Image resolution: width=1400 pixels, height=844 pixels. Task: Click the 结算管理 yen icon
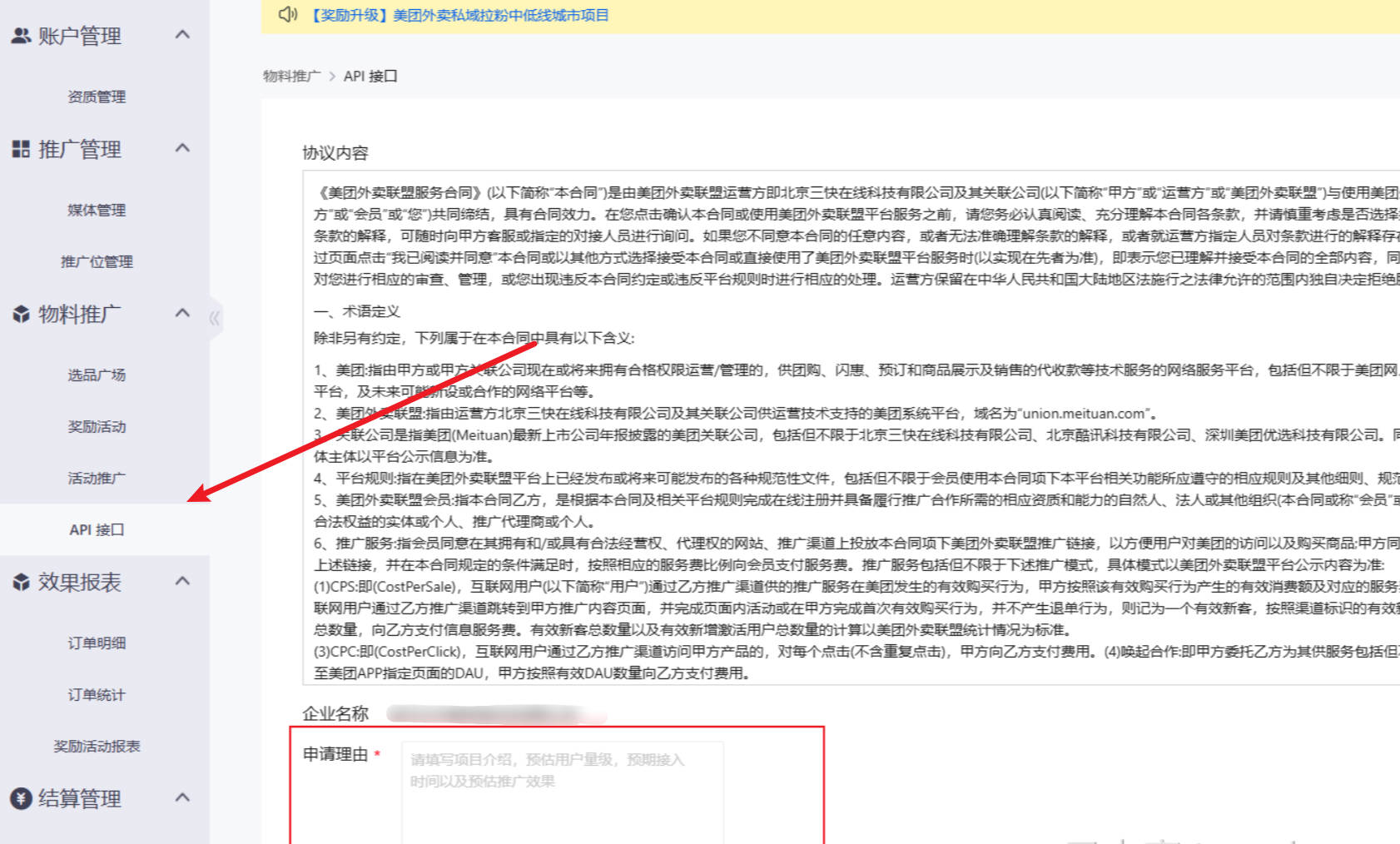[21, 798]
